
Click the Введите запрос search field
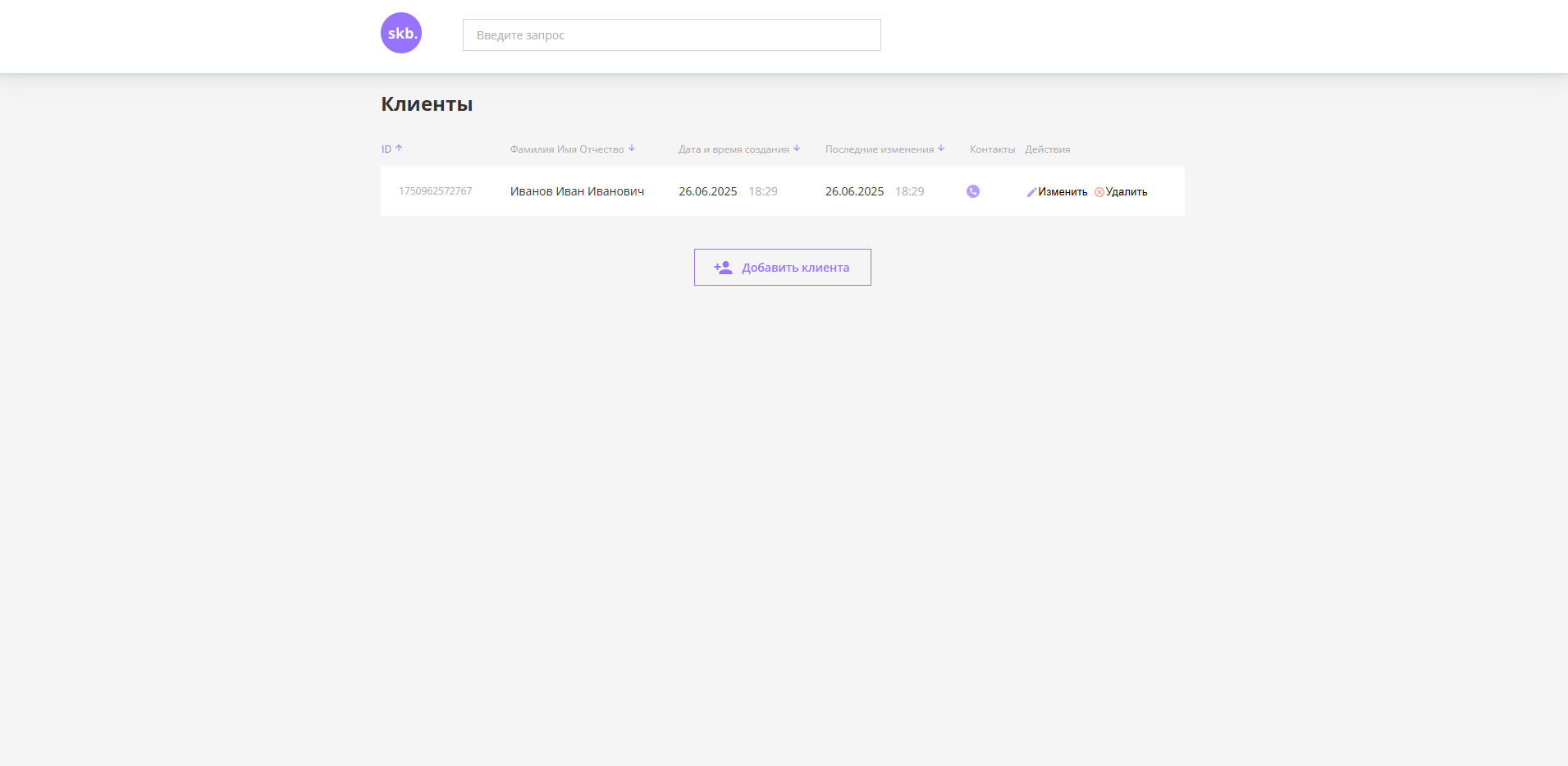[671, 34]
